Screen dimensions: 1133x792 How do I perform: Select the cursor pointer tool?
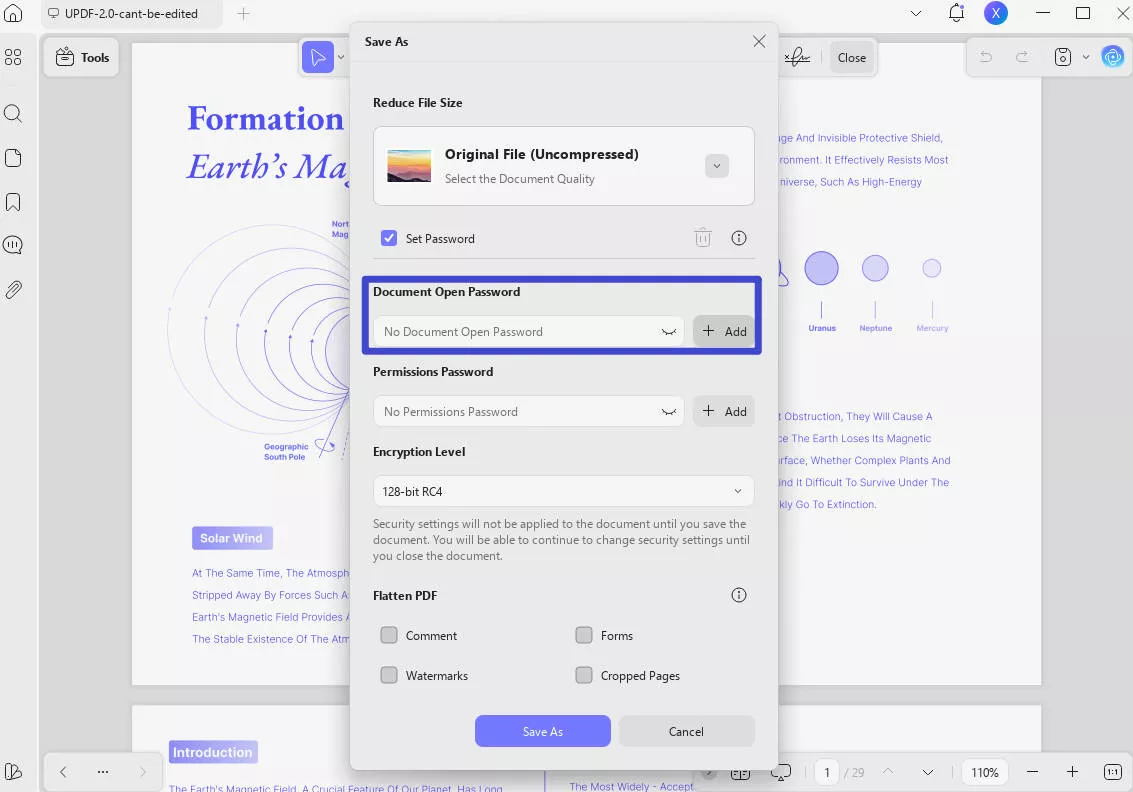[x=318, y=58]
